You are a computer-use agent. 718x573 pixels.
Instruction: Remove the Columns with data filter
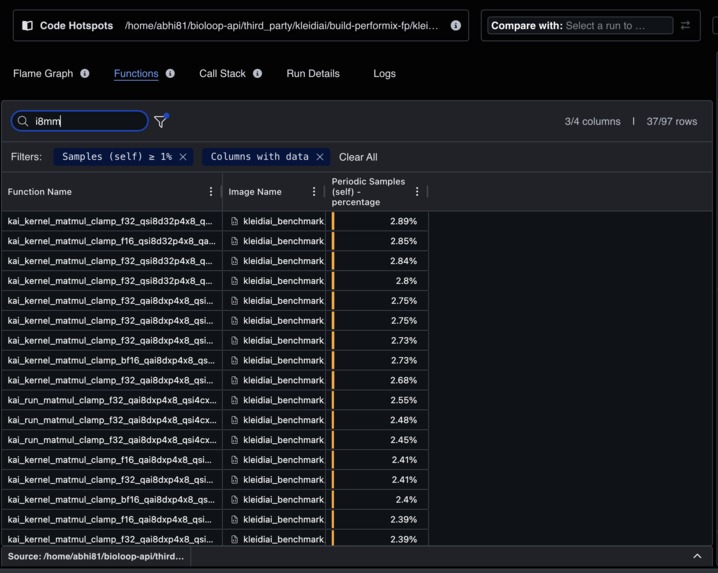[320, 157]
